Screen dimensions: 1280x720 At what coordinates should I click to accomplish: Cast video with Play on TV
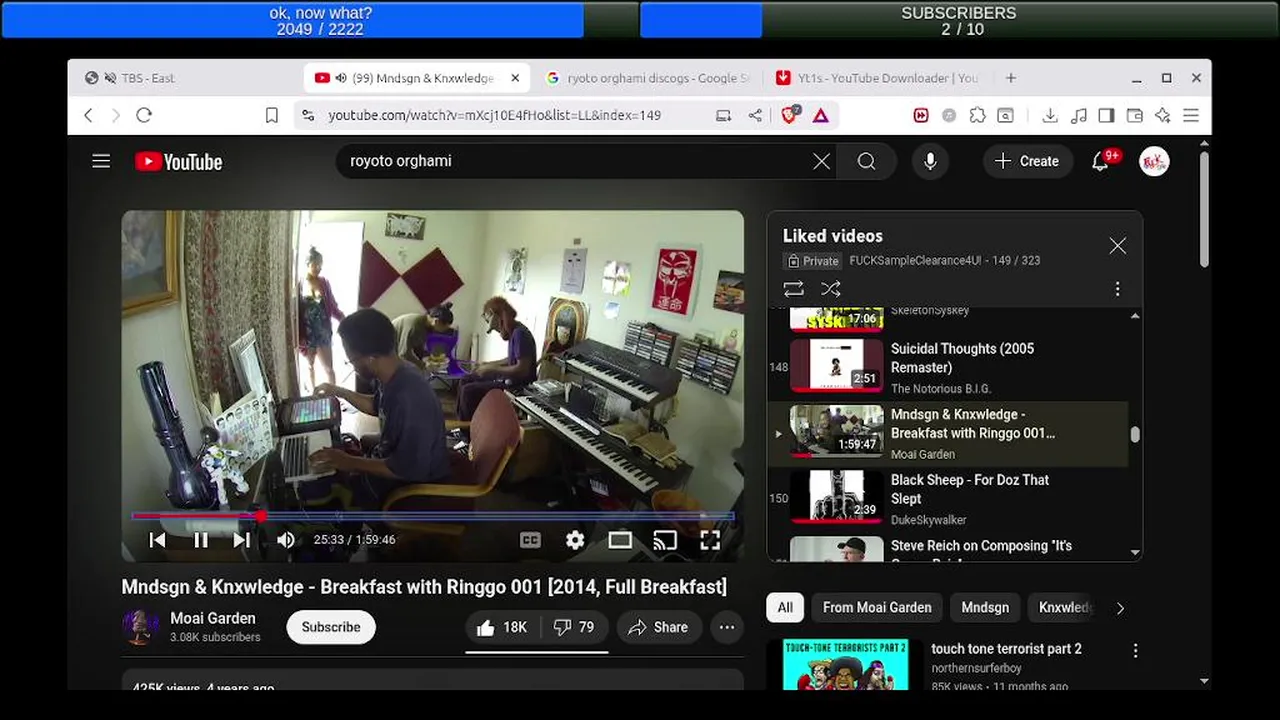665,540
